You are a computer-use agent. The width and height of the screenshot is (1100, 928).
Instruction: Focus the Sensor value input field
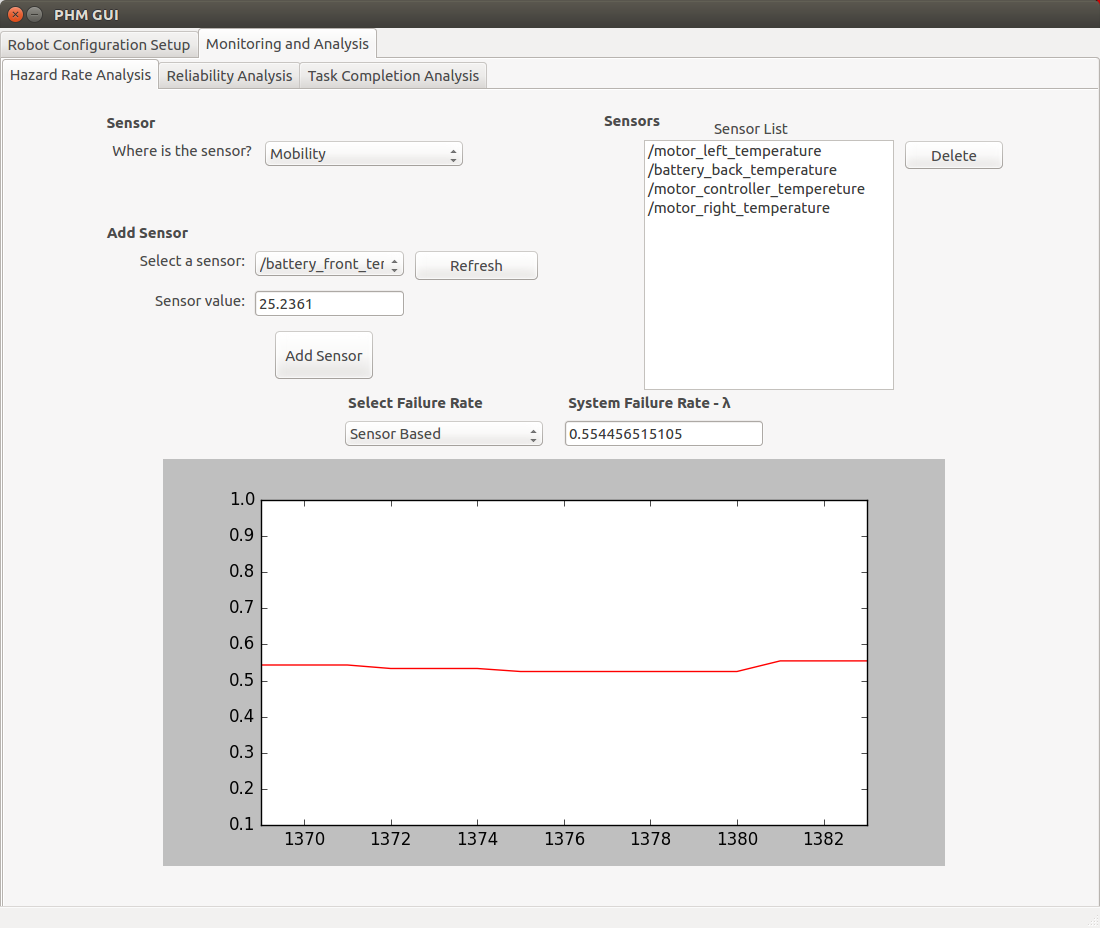point(329,304)
